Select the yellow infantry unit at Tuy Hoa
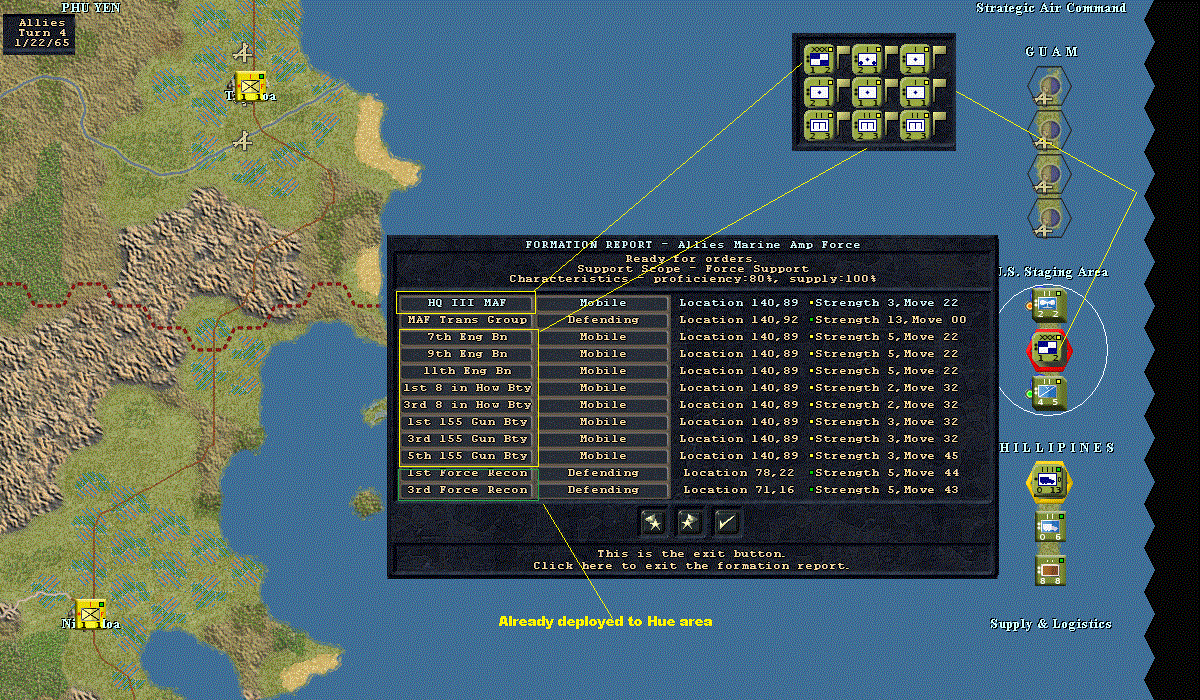 coord(249,87)
